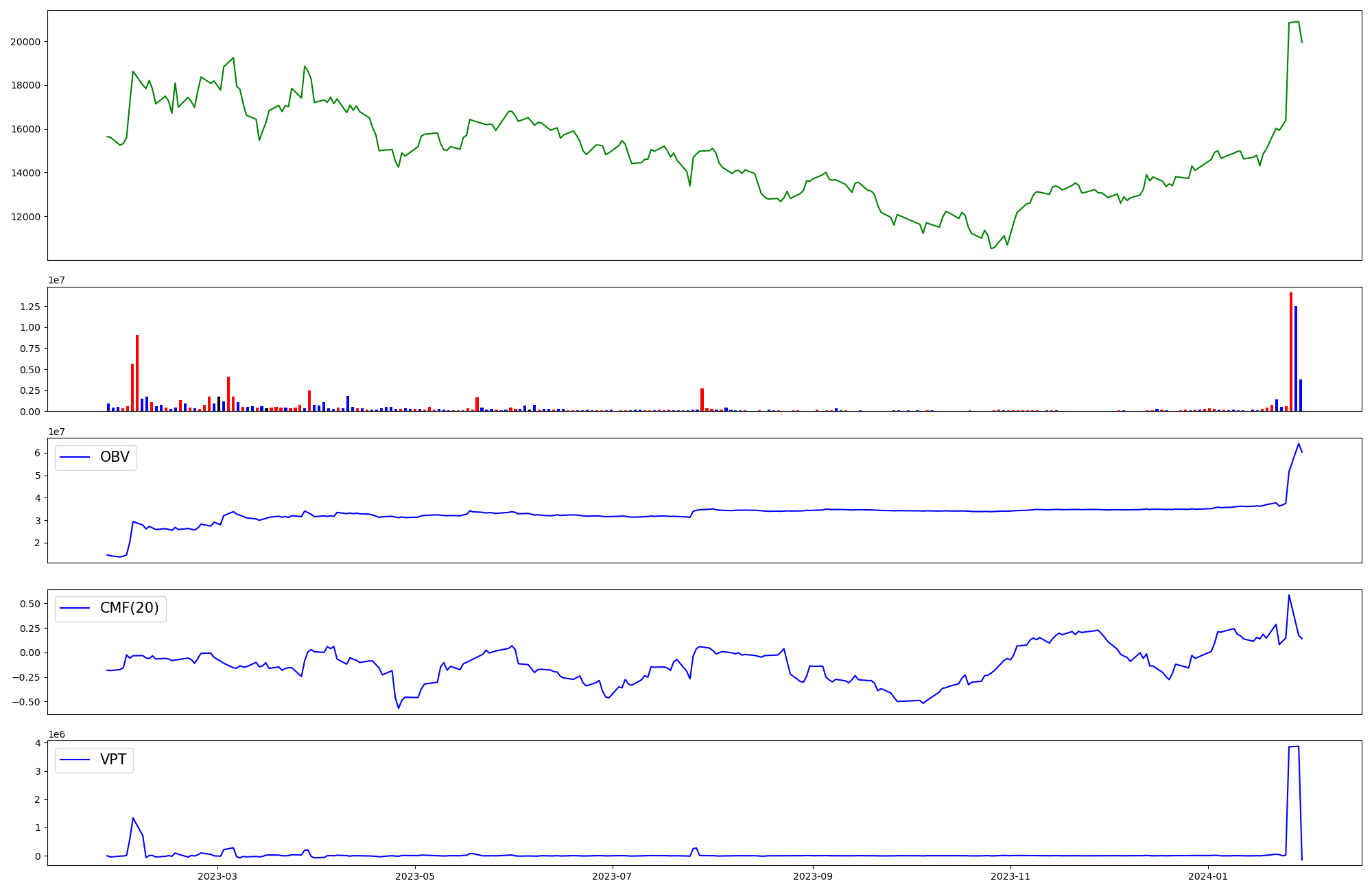
Task: Click the 2024-01 x-axis tick label
Action: click(x=1208, y=876)
